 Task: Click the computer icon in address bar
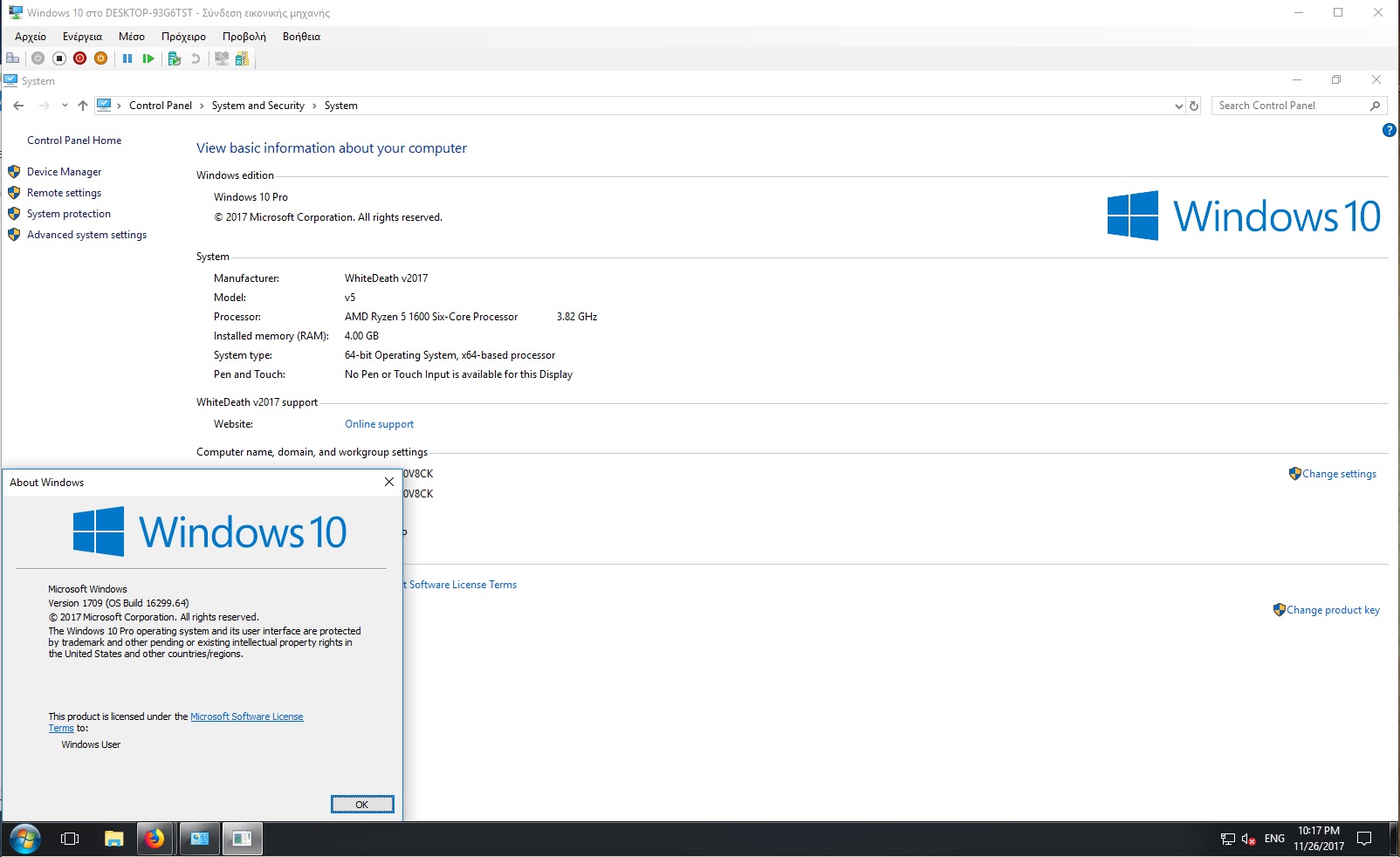click(104, 106)
